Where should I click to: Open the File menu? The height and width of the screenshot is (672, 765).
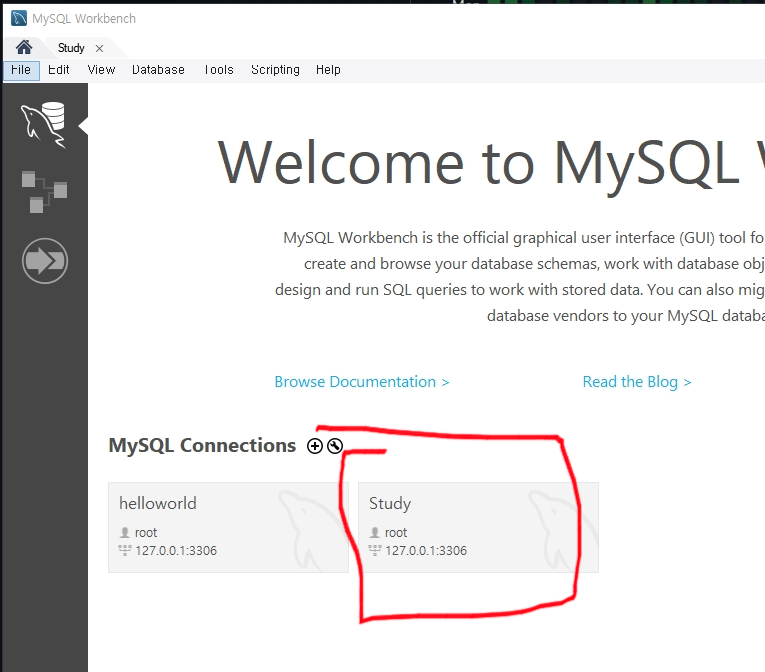point(21,70)
